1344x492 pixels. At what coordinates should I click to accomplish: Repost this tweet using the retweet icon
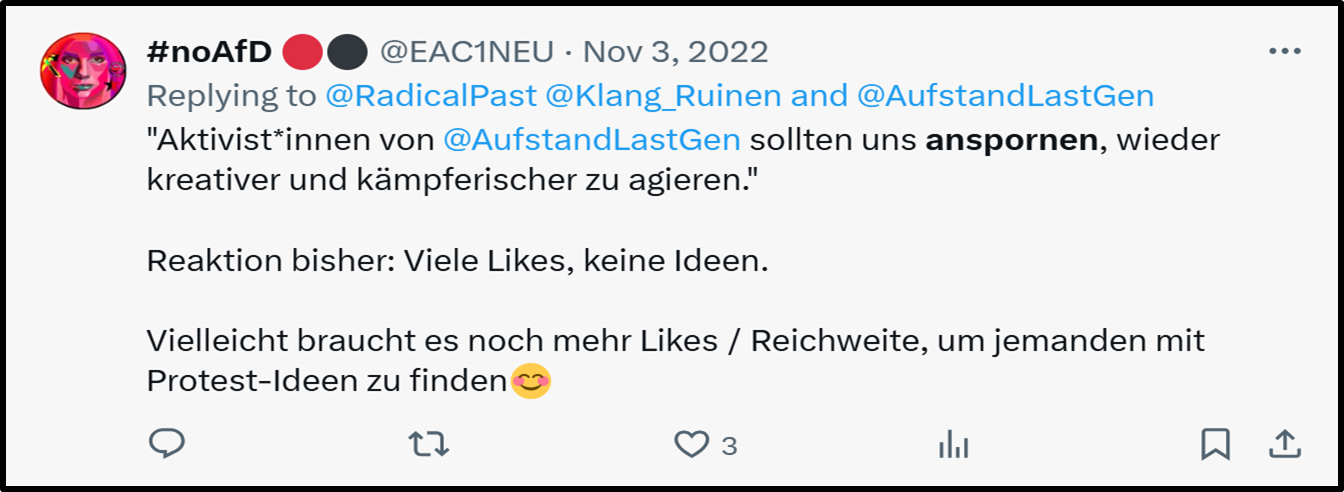[429, 444]
